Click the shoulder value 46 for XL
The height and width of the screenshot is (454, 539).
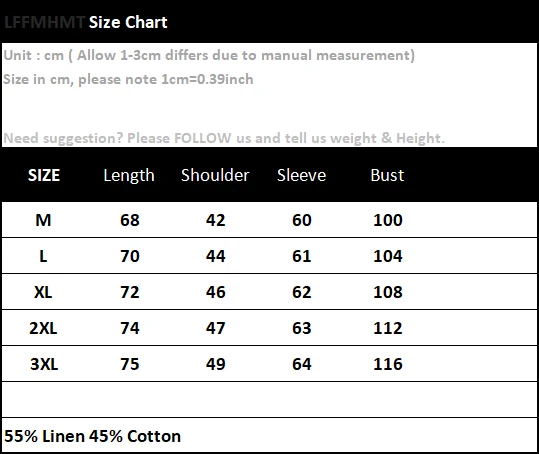(216, 292)
